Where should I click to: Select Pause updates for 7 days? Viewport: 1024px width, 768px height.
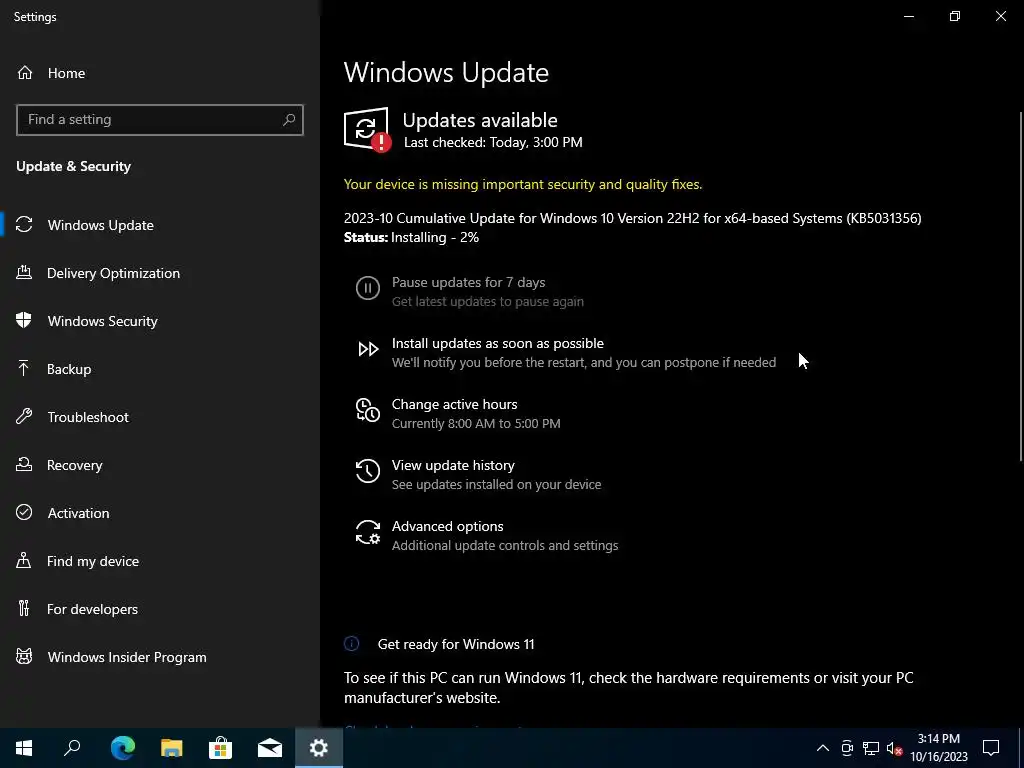(x=470, y=291)
